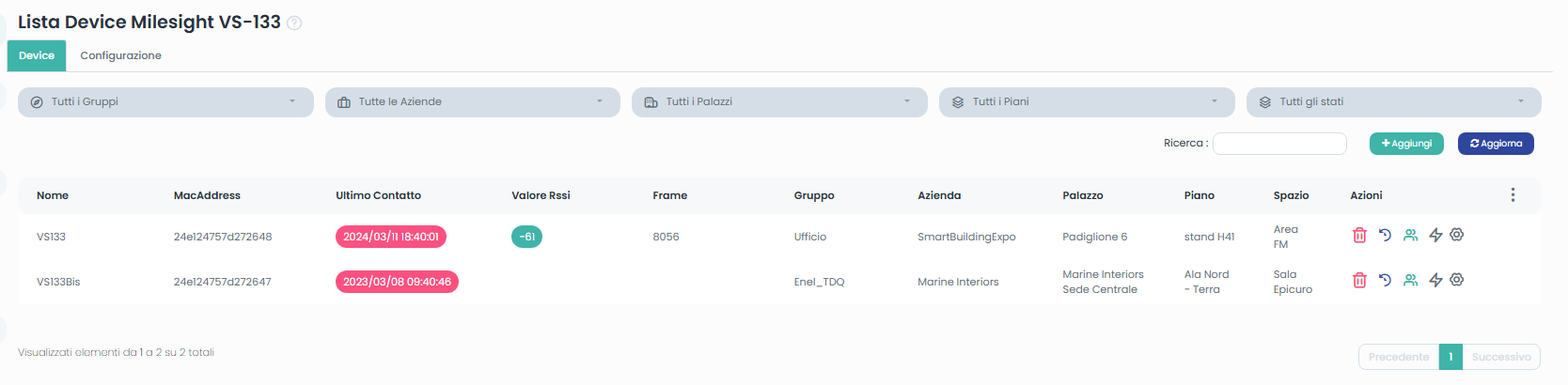Open the Tutte le Aziende dropdown

tap(472, 101)
